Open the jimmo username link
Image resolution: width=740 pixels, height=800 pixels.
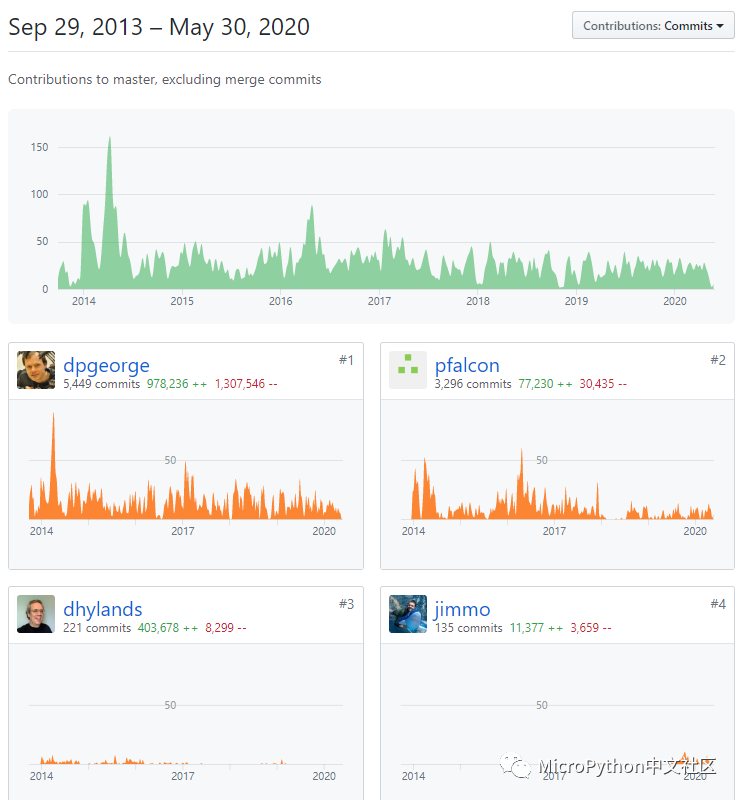coord(462,609)
